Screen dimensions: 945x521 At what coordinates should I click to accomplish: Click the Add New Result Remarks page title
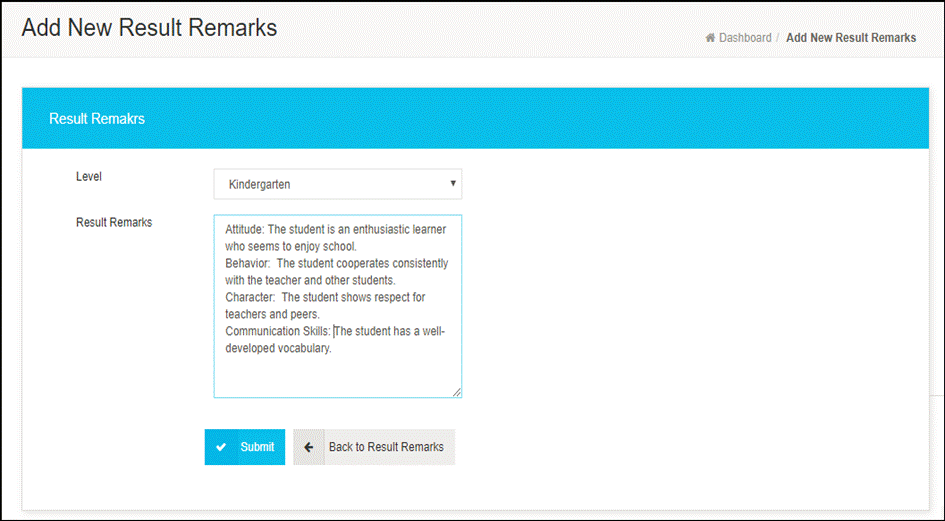149,28
